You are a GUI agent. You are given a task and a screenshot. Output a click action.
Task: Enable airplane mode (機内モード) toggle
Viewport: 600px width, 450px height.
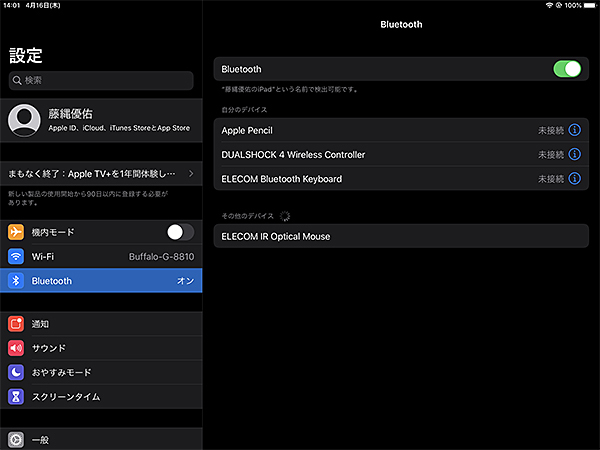coord(180,232)
